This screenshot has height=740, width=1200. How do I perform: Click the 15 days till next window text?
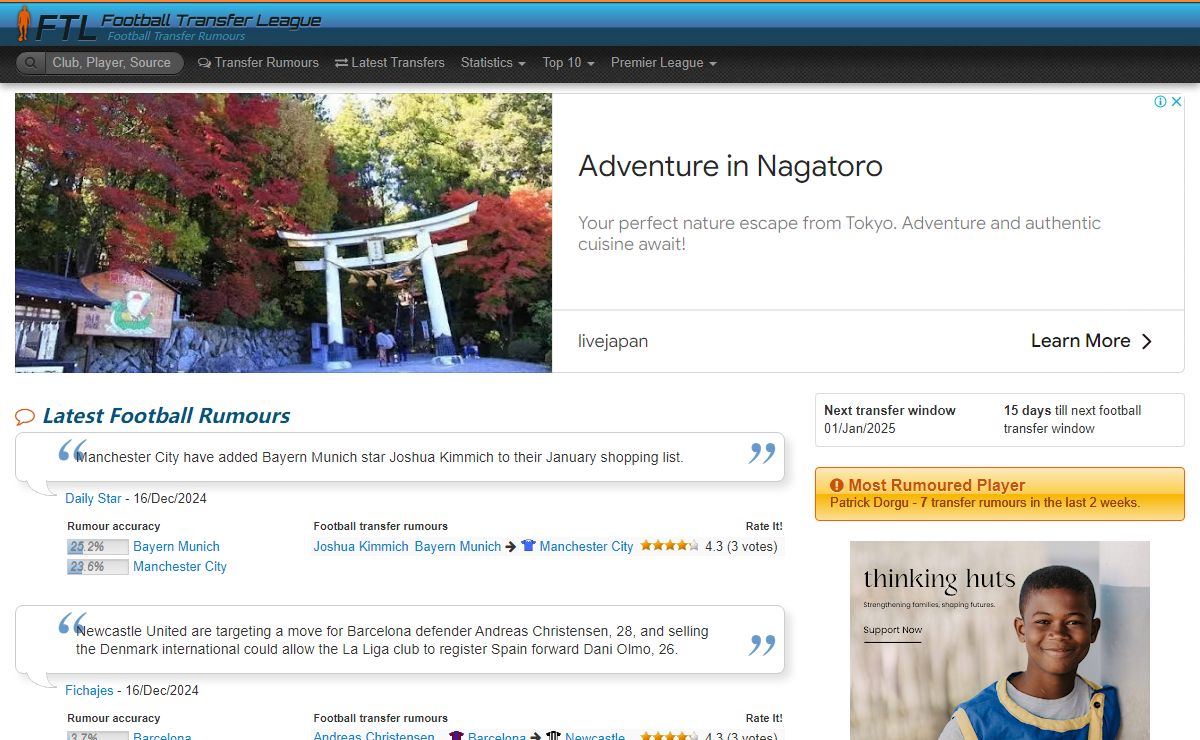(1072, 419)
